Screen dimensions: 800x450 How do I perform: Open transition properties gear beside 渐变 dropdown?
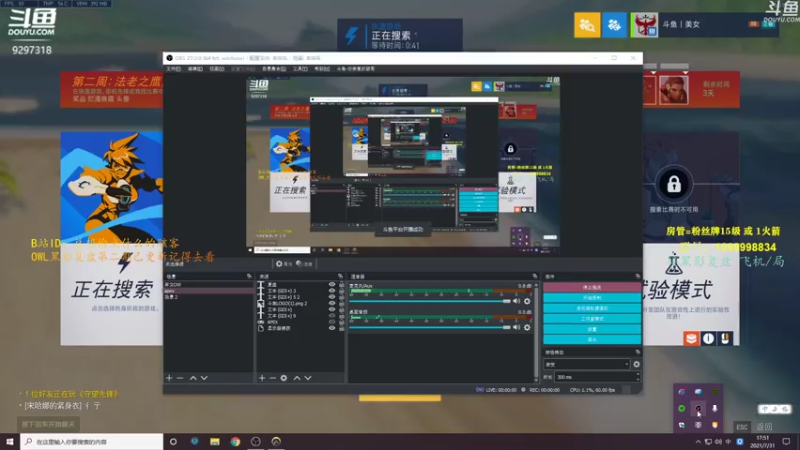636,364
